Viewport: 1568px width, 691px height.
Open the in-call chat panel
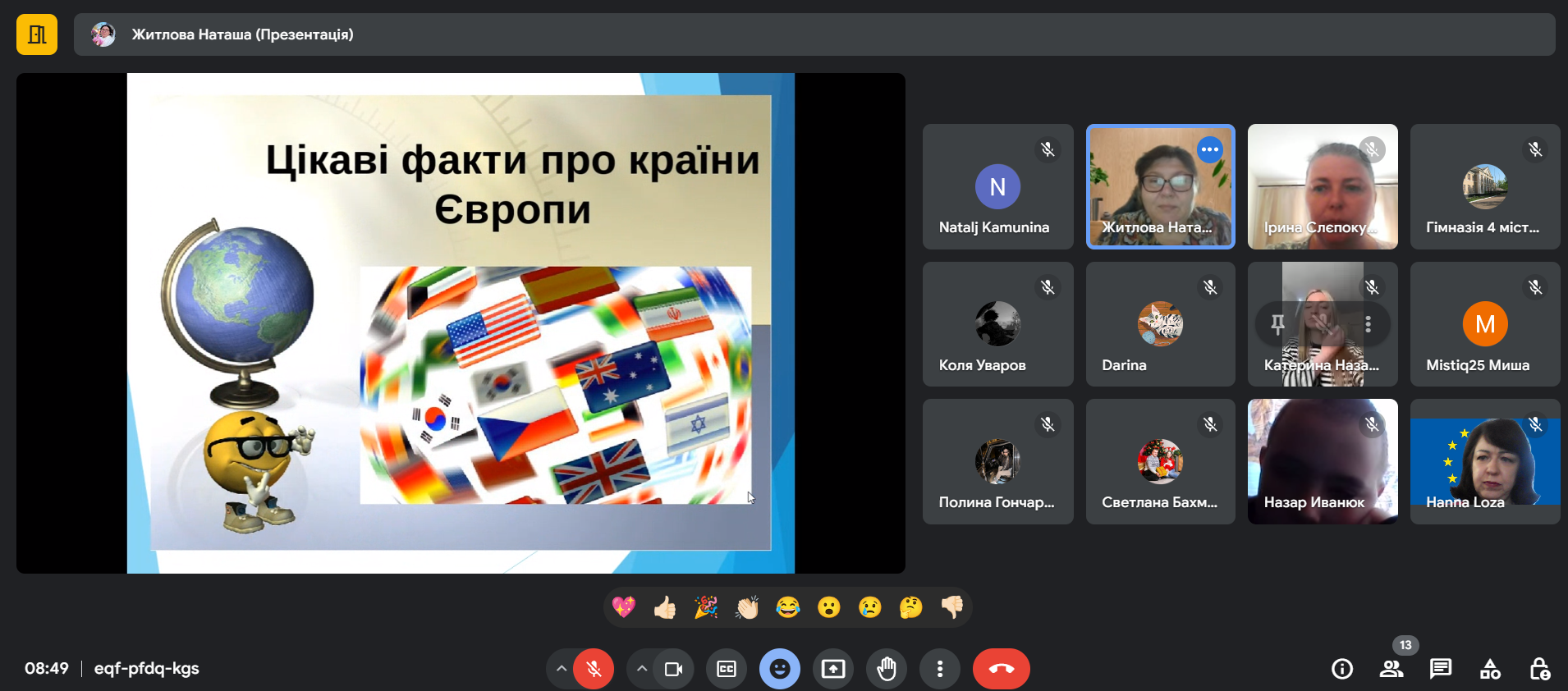point(1440,669)
